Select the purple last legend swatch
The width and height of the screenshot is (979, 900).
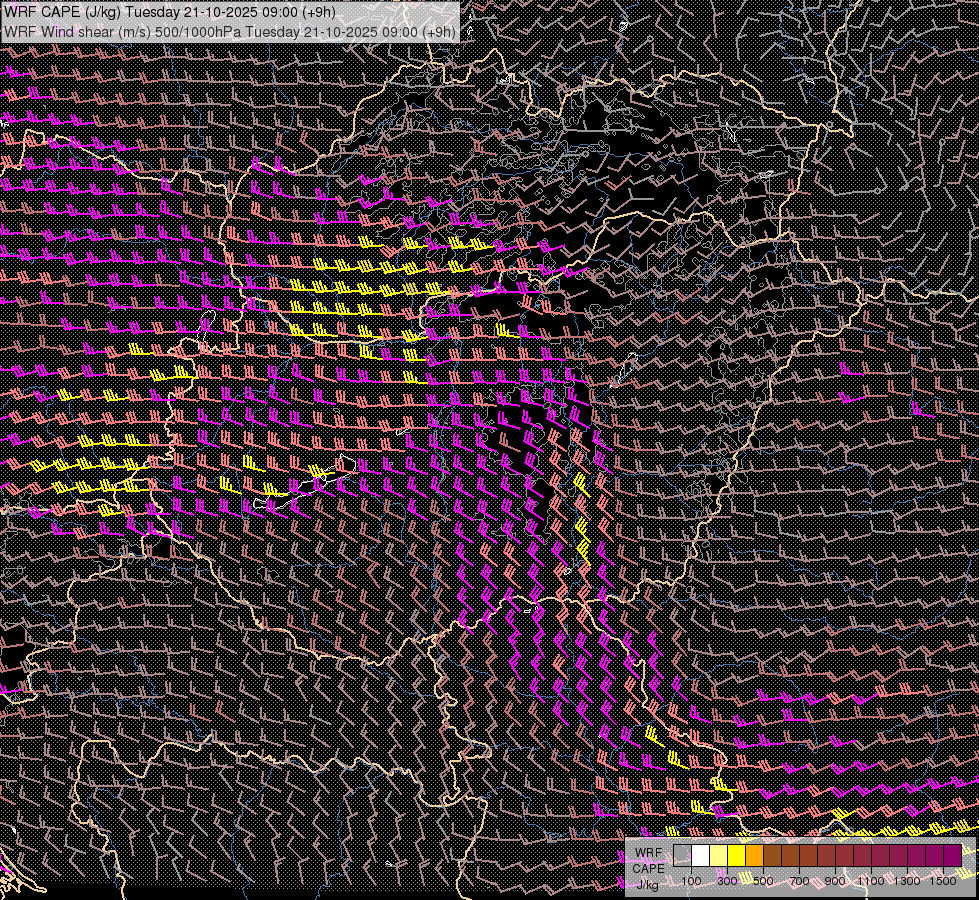click(953, 856)
